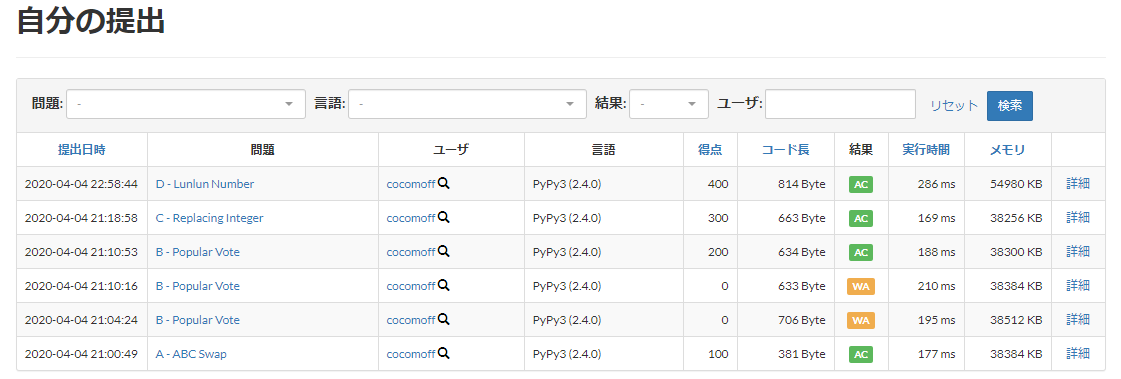Click WA badge in 21:04:24 row
The width and height of the screenshot is (1121, 379).
861,320
